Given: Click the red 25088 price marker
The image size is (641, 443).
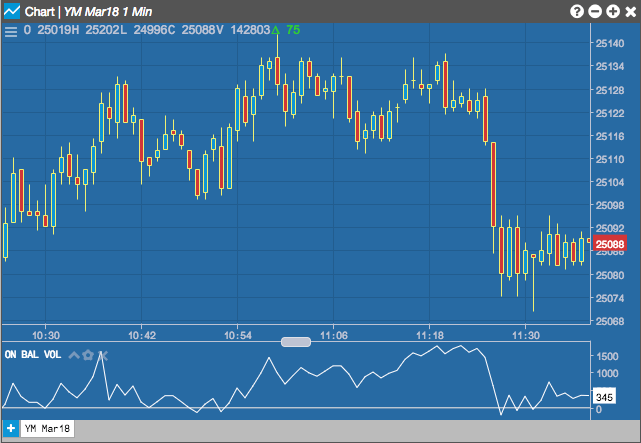Looking at the screenshot, I should click(x=610, y=244).
